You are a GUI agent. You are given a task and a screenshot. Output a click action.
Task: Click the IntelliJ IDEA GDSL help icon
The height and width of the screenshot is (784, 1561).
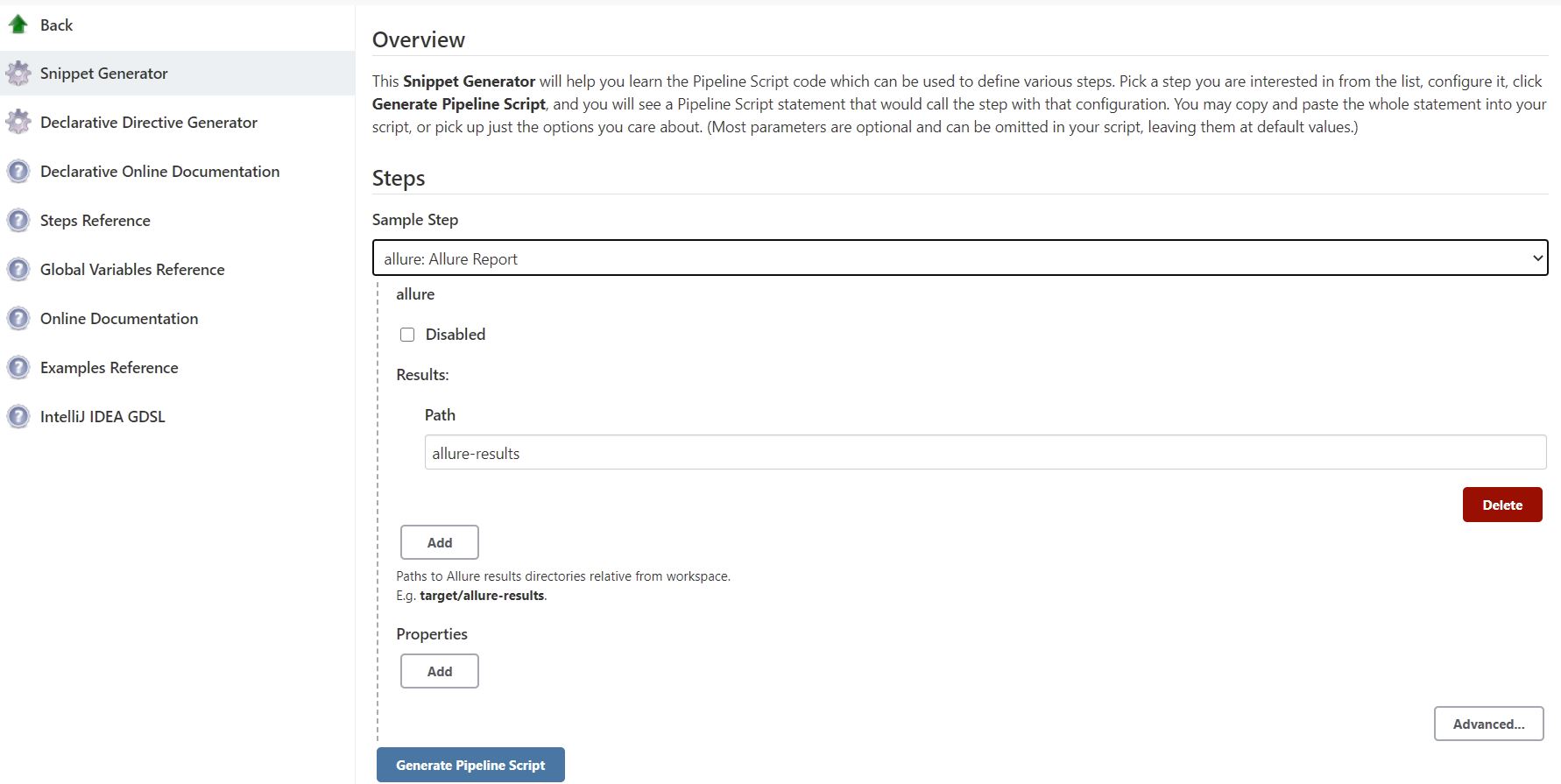(x=18, y=416)
